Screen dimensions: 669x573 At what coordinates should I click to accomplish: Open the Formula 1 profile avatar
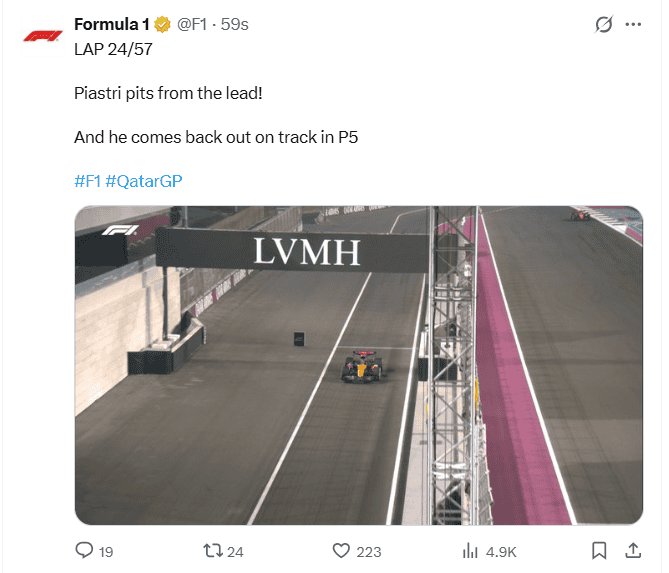point(43,37)
